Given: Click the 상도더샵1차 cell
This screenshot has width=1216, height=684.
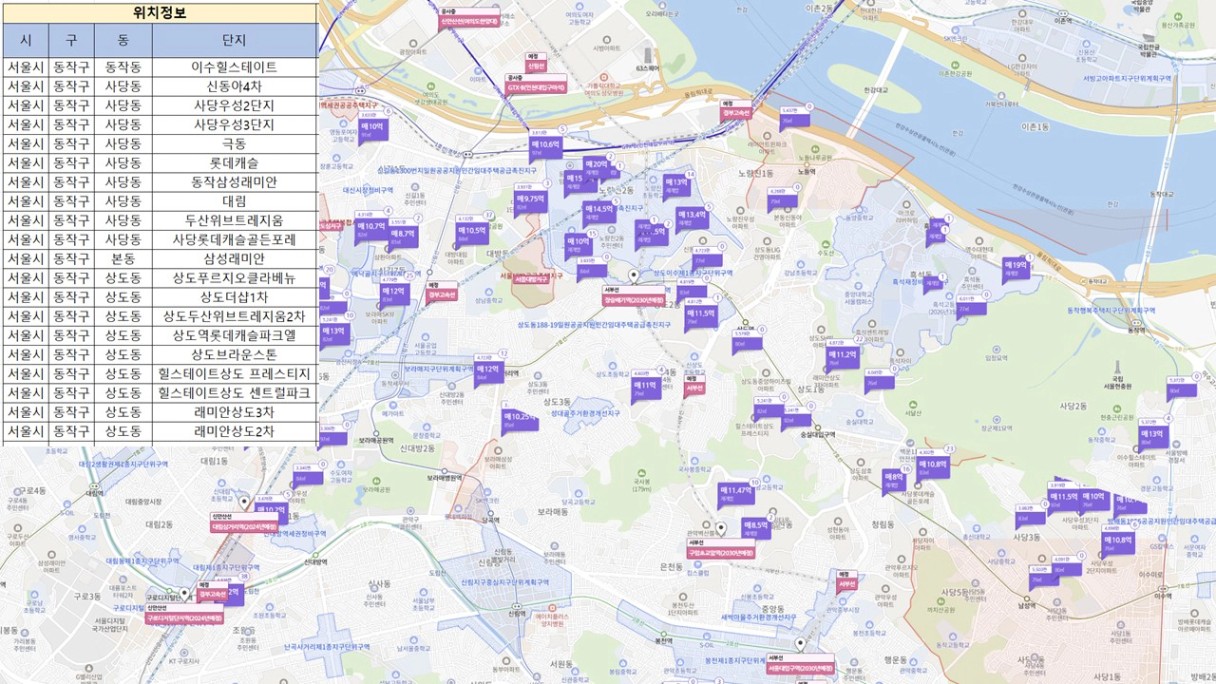Looking at the screenshot, I should [x=234, y=297].
